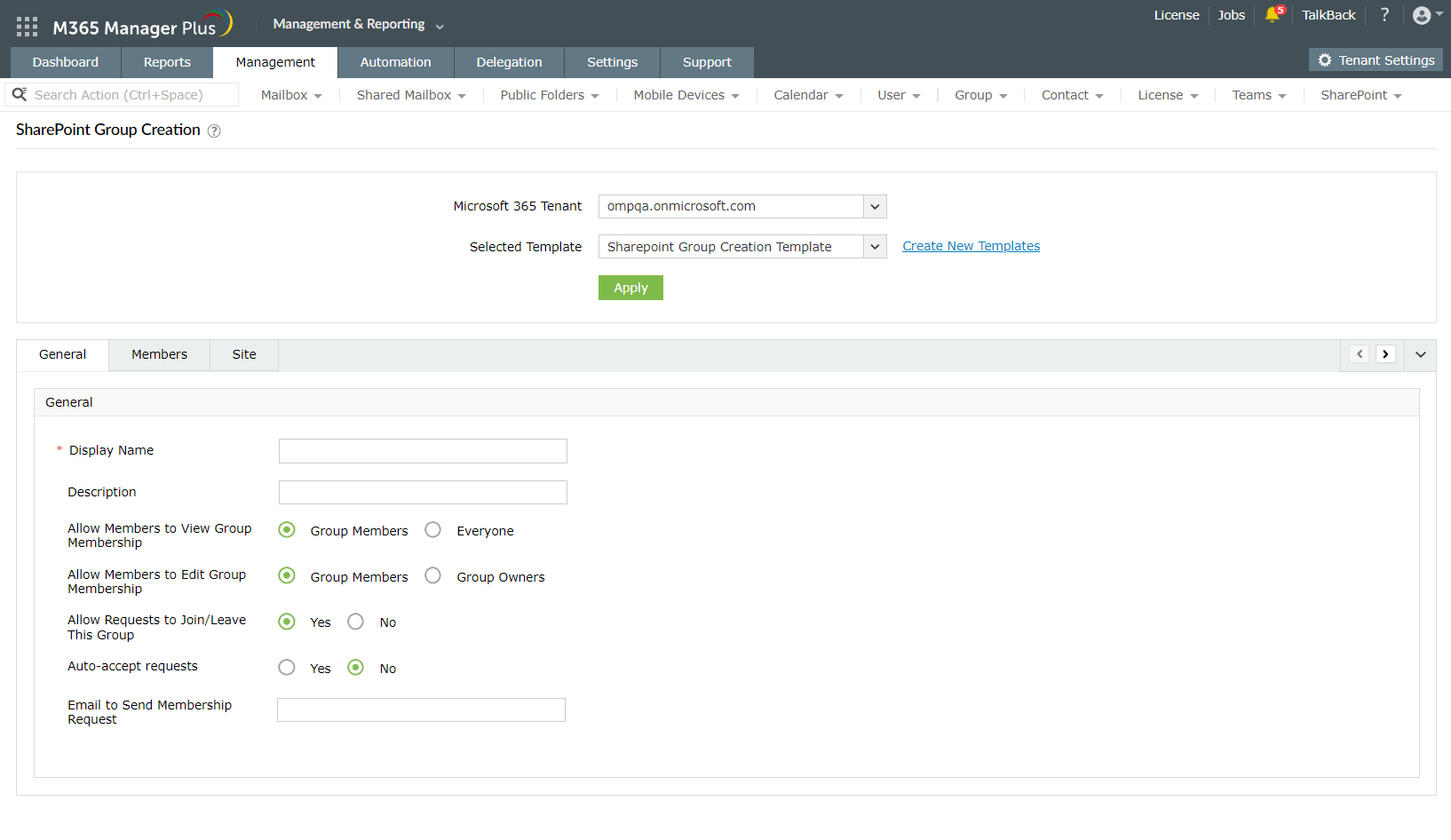Select Group Members for viewing group membership
This screenshot has height=840, width=1451.
[287, 530]
